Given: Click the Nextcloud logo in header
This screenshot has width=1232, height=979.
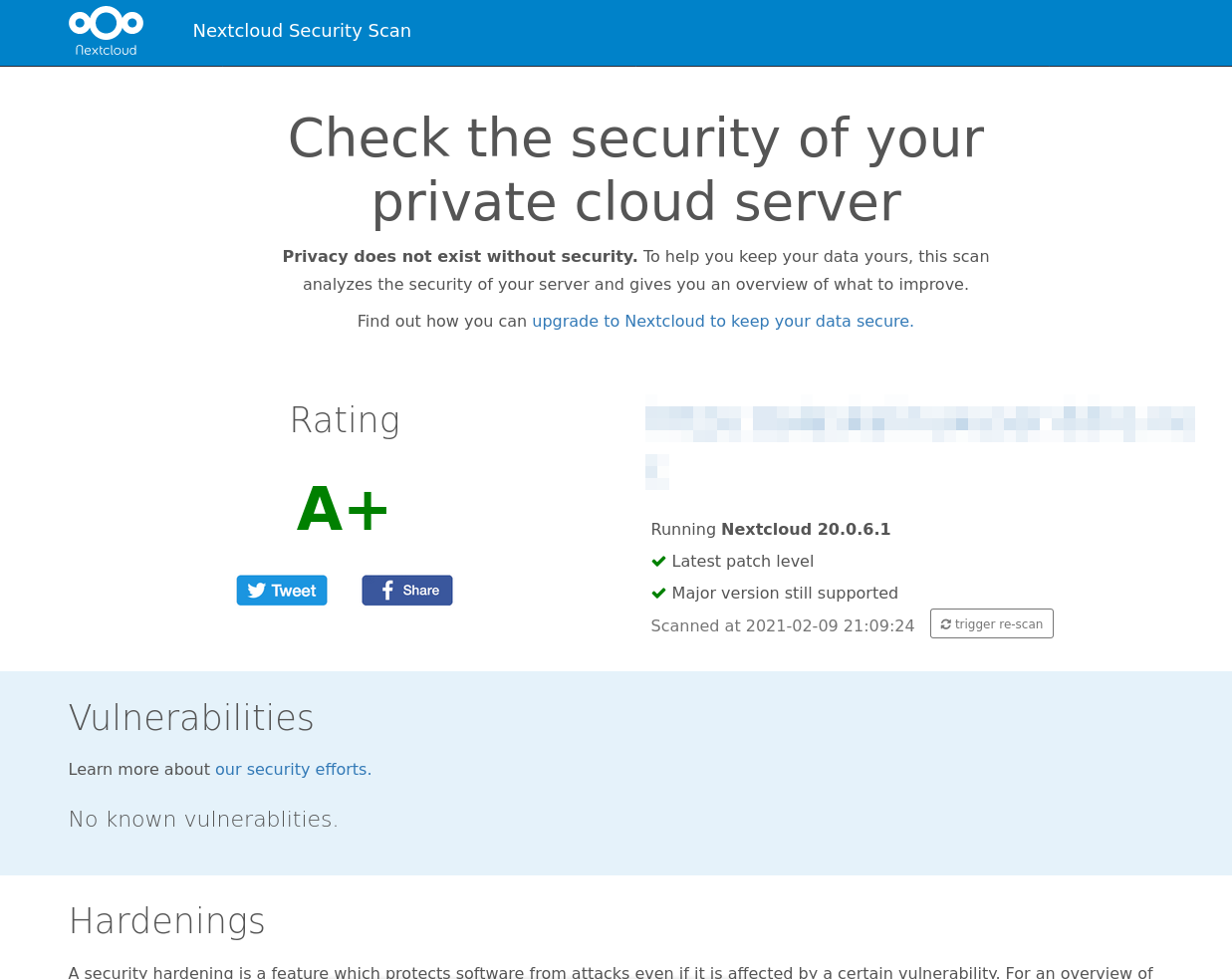Looking at the screenshot, I should coord(106,31).
